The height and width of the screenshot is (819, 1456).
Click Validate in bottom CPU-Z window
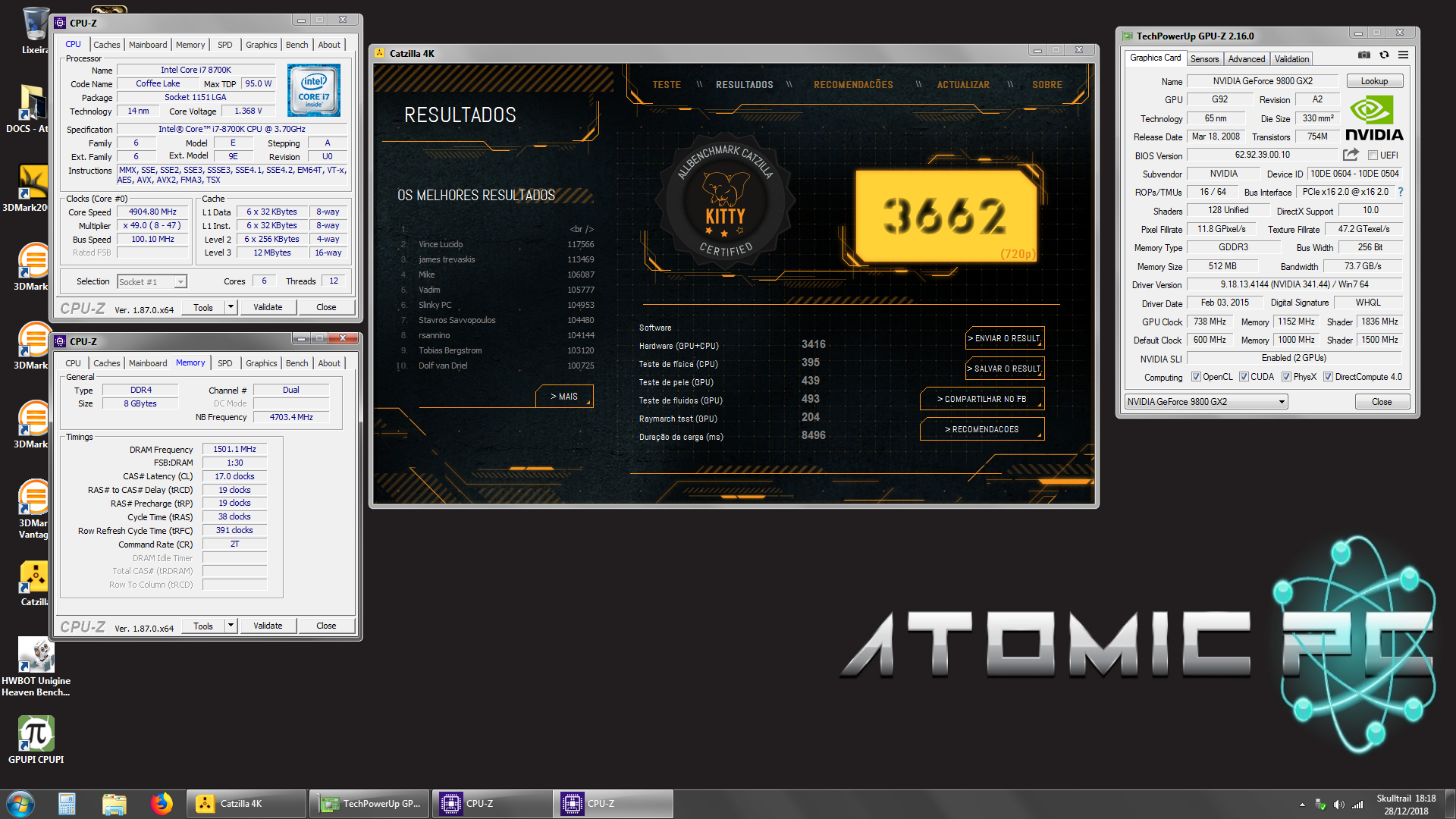(268, 626)
